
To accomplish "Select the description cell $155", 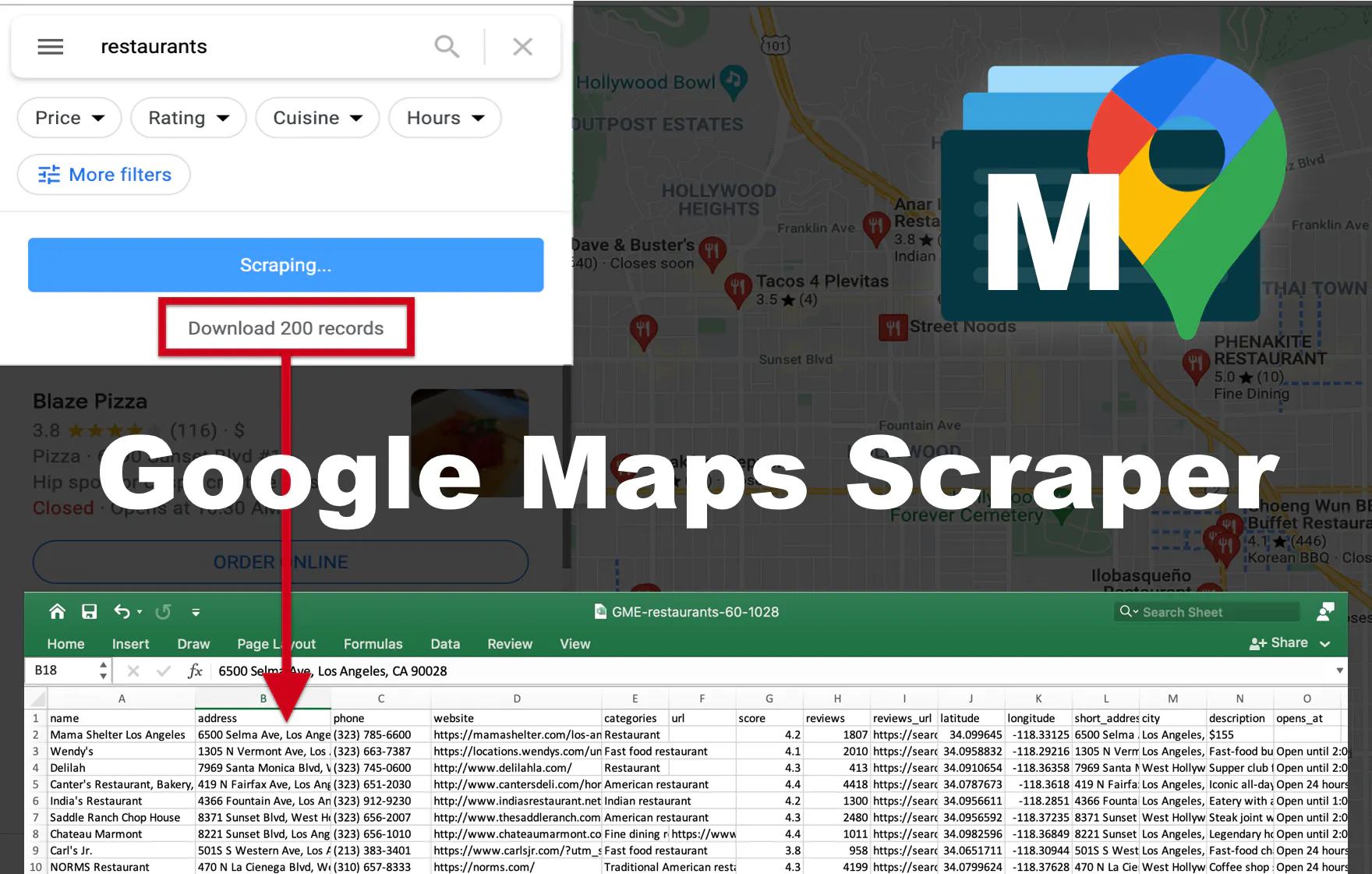I will (x=1240, y=734).
